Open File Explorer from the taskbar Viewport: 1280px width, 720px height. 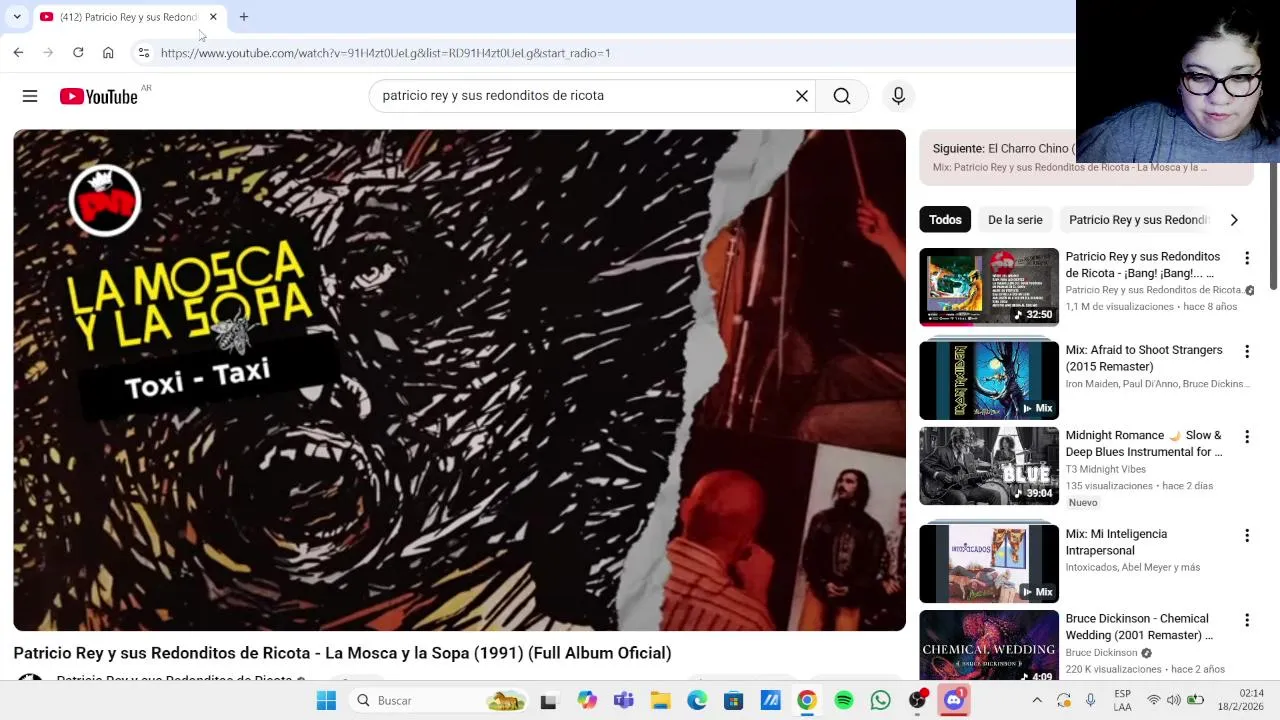tap(660, 700)
